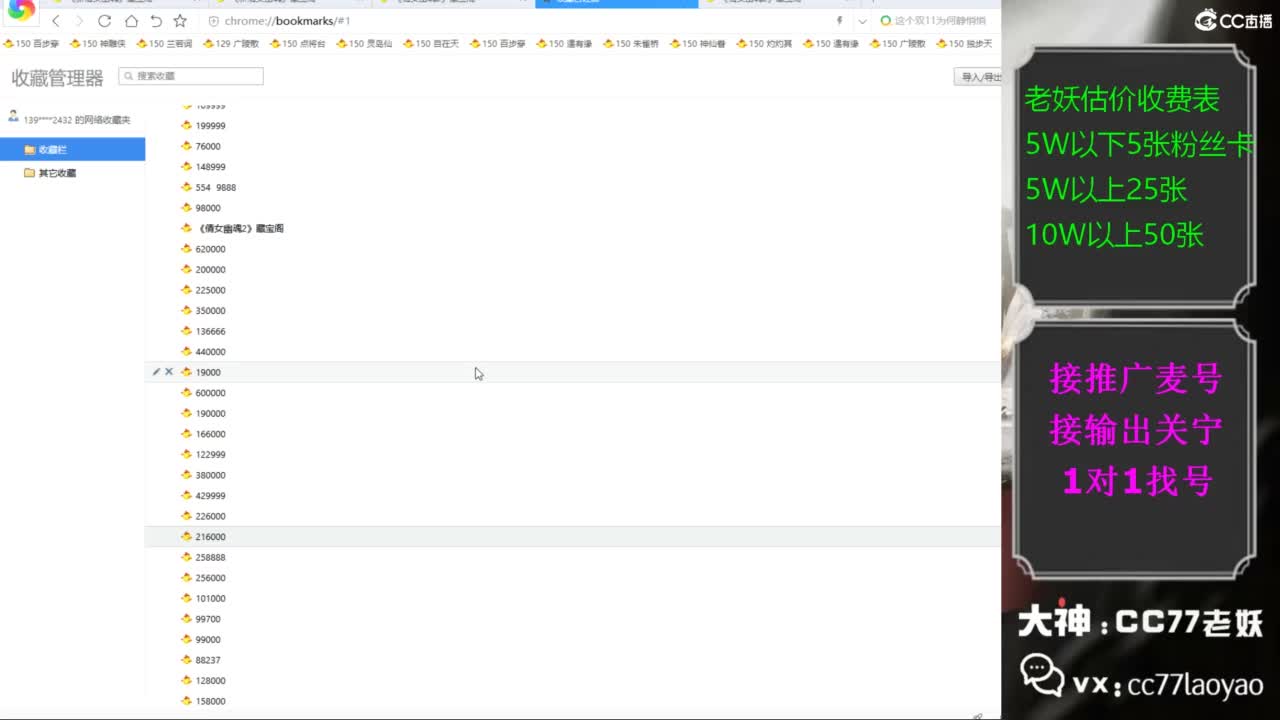1280x720 pixels.
Task: Click the colorful browser logo icon
Action: tap(21, 10)
